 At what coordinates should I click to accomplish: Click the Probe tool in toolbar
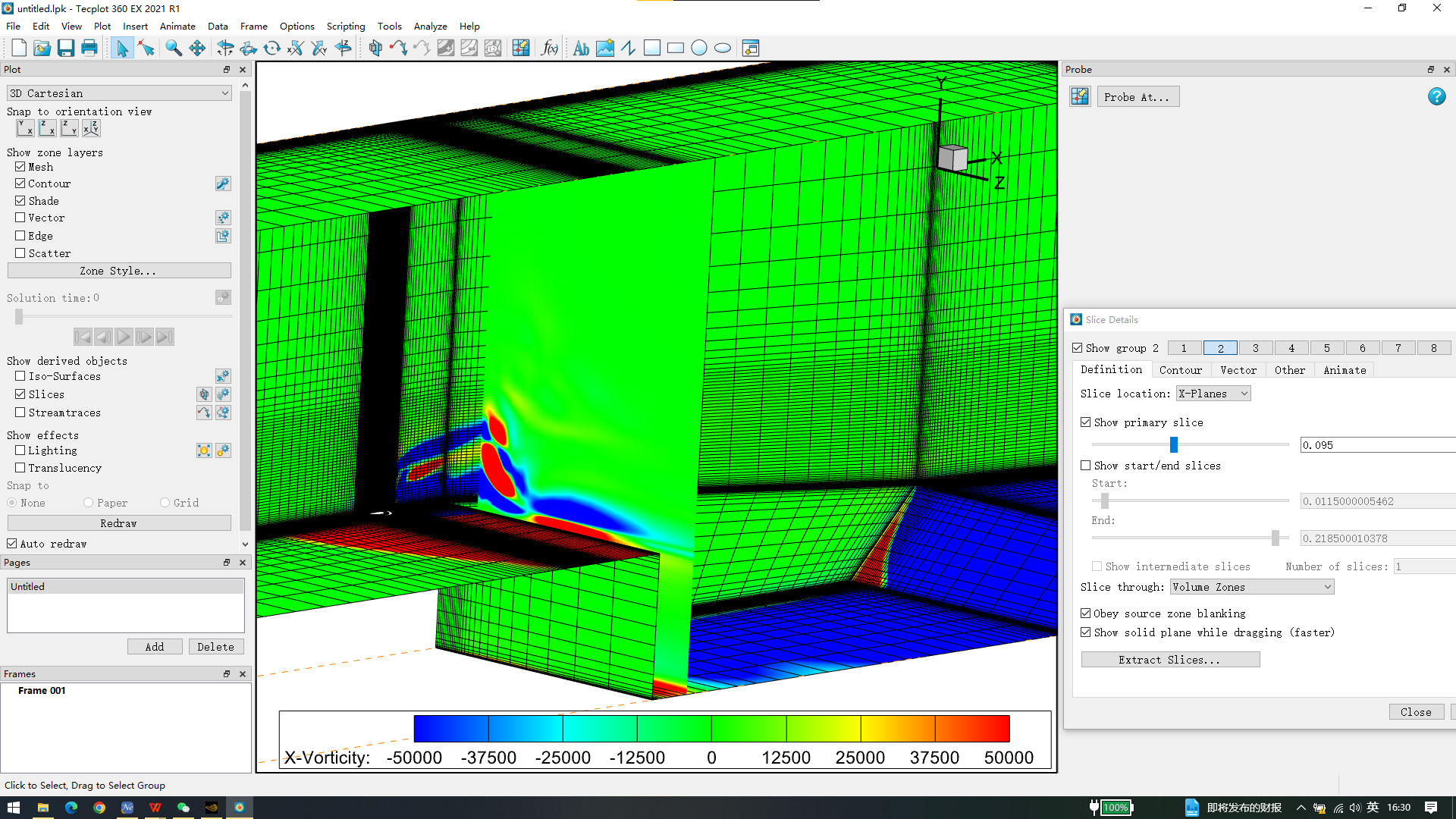tap(520, 49)
